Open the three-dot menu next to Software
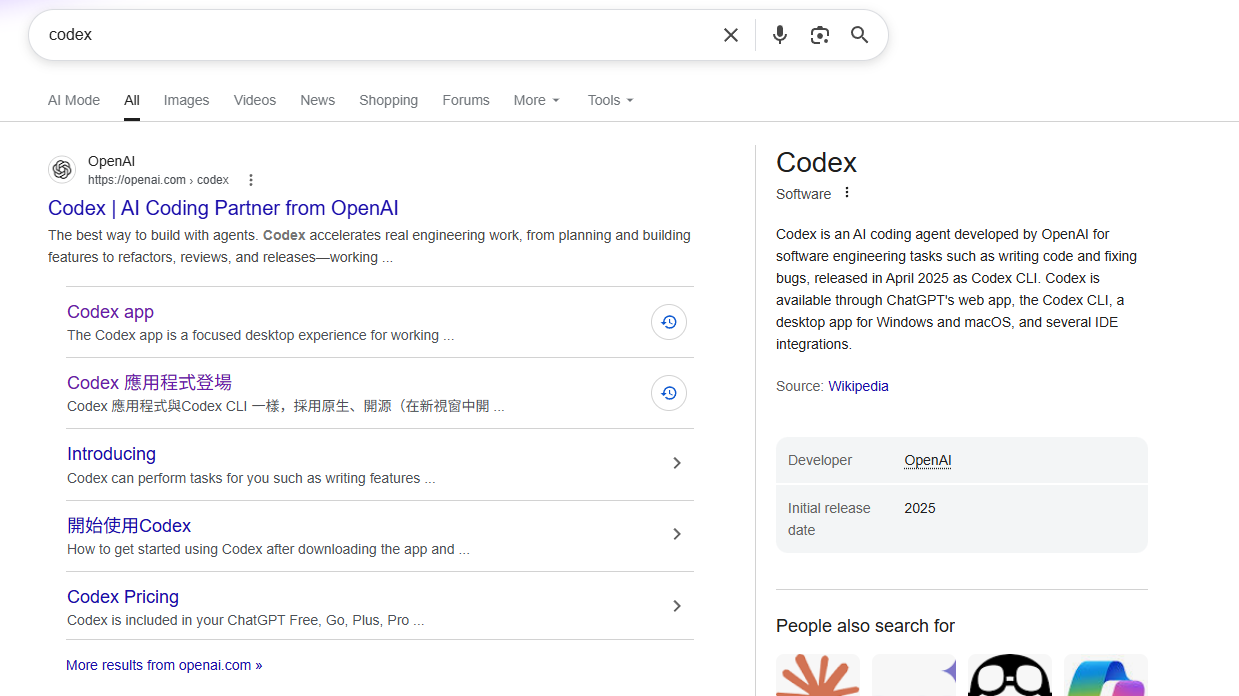 click(847, 193)
